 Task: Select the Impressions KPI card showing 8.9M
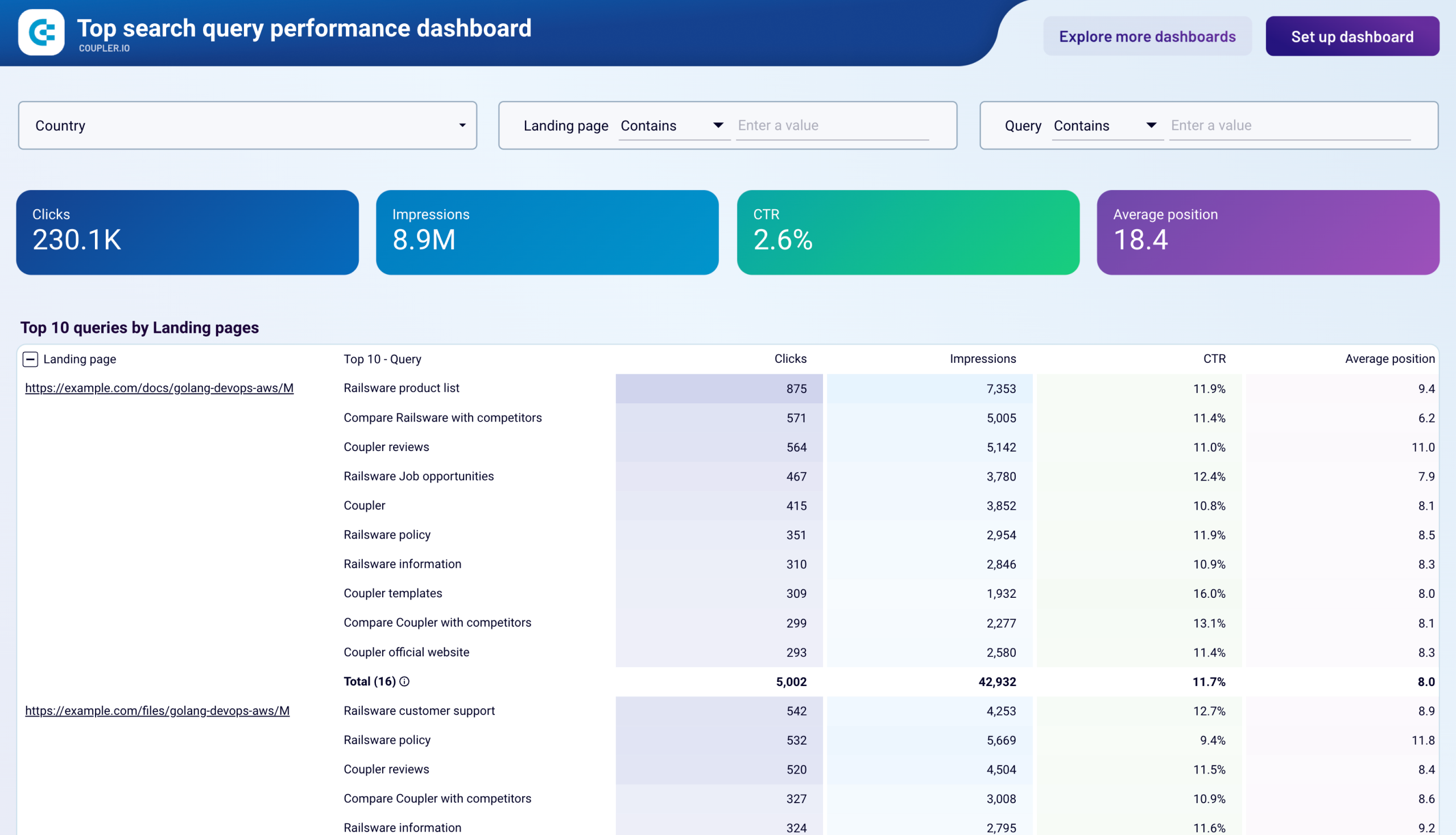coord(547,232)
